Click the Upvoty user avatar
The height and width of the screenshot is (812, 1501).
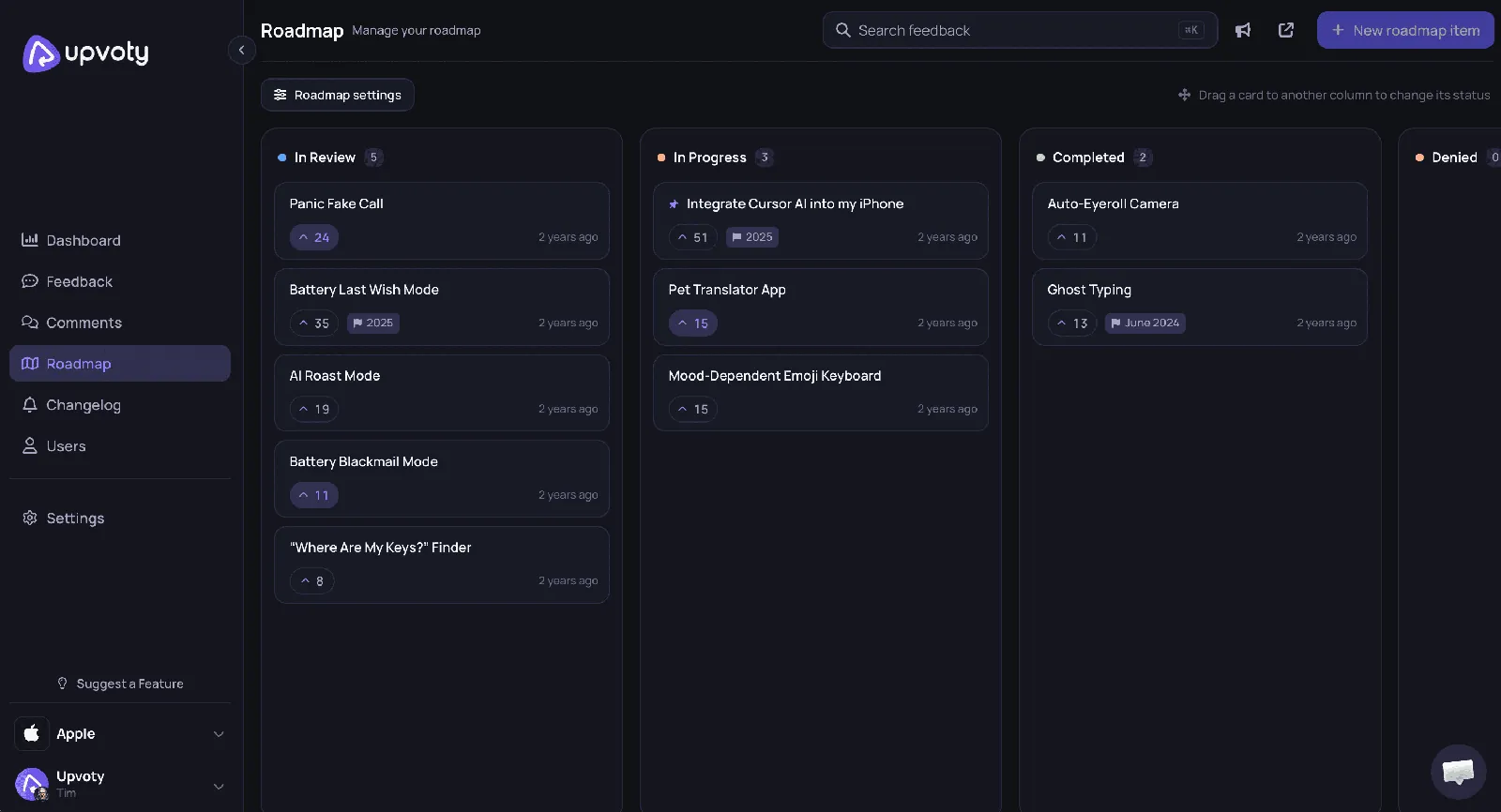[x=32, y=785]
